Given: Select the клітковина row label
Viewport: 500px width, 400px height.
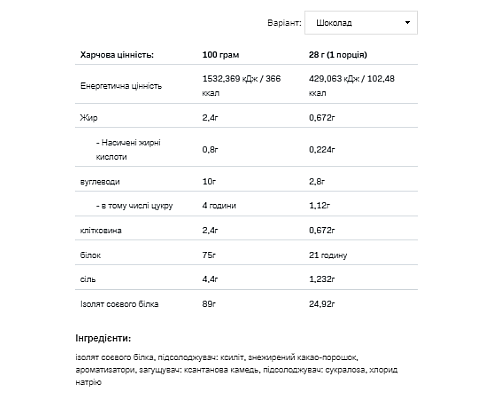Looking at the screenshot, I should click(101, 230).
